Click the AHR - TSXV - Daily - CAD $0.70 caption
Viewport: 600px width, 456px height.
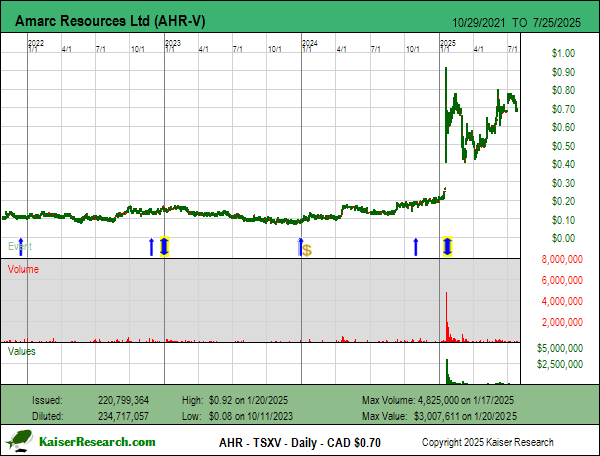pyautogui.click(x=300, y=443)
